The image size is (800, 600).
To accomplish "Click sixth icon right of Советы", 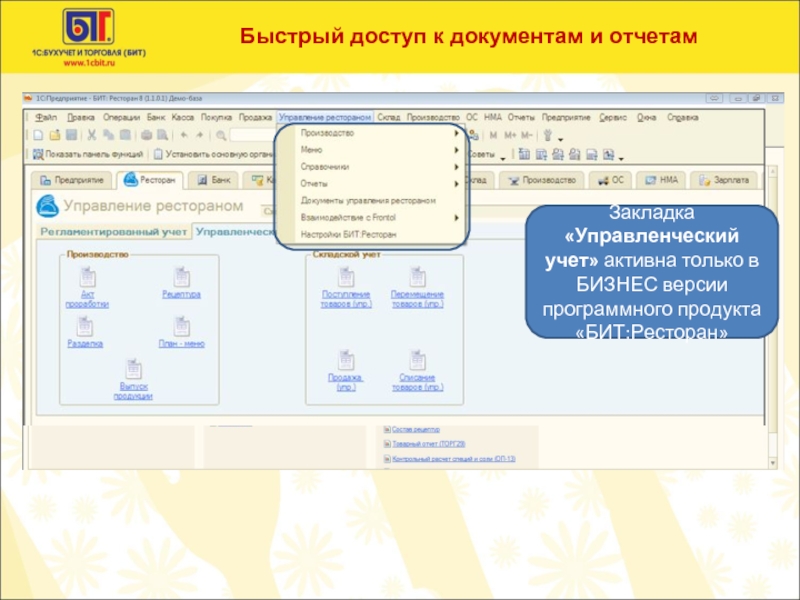I will click(x=608, y=154).
